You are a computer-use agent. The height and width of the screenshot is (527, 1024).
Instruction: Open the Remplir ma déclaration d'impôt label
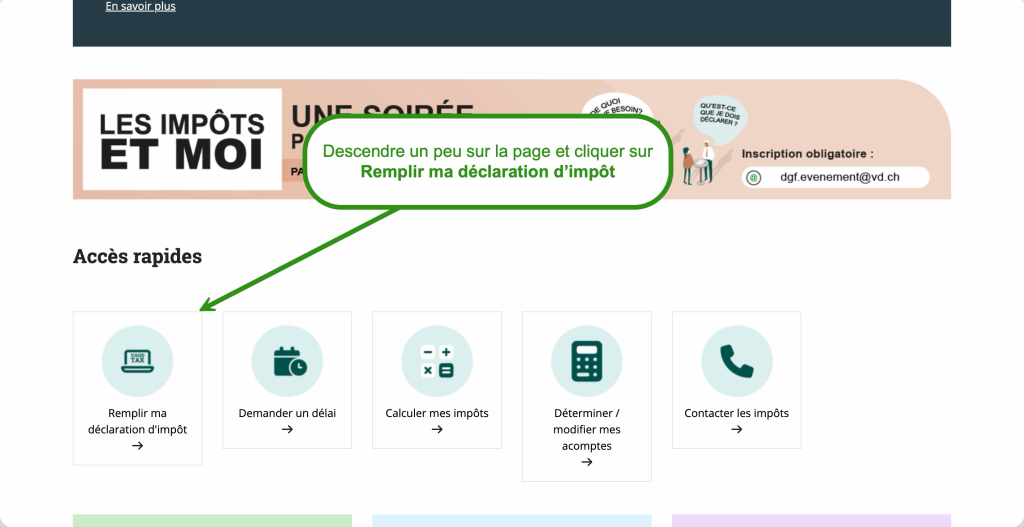click(137, 421)
